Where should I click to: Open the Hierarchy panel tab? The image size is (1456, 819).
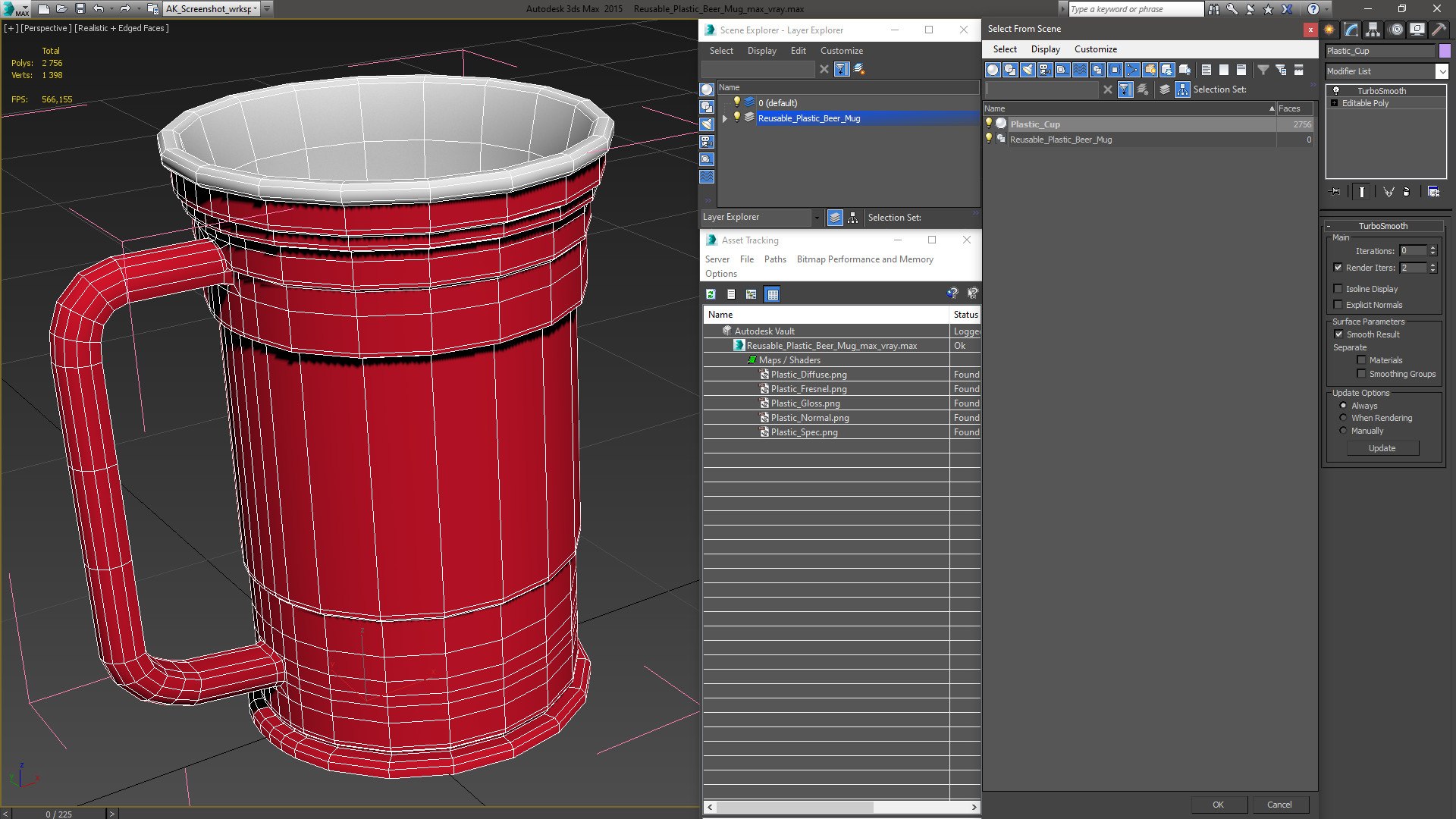tap(1373, 30)
